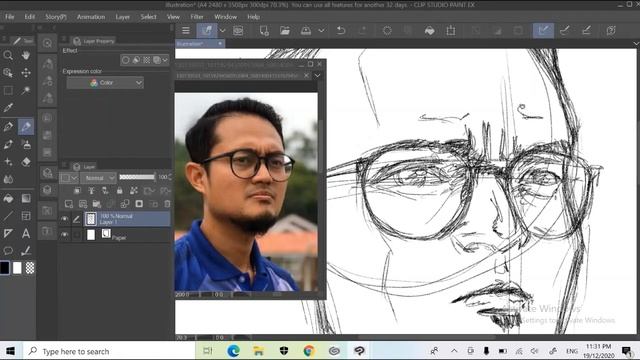
Task: Select the Hand move-view tool
Action: [x=26, y=55]
